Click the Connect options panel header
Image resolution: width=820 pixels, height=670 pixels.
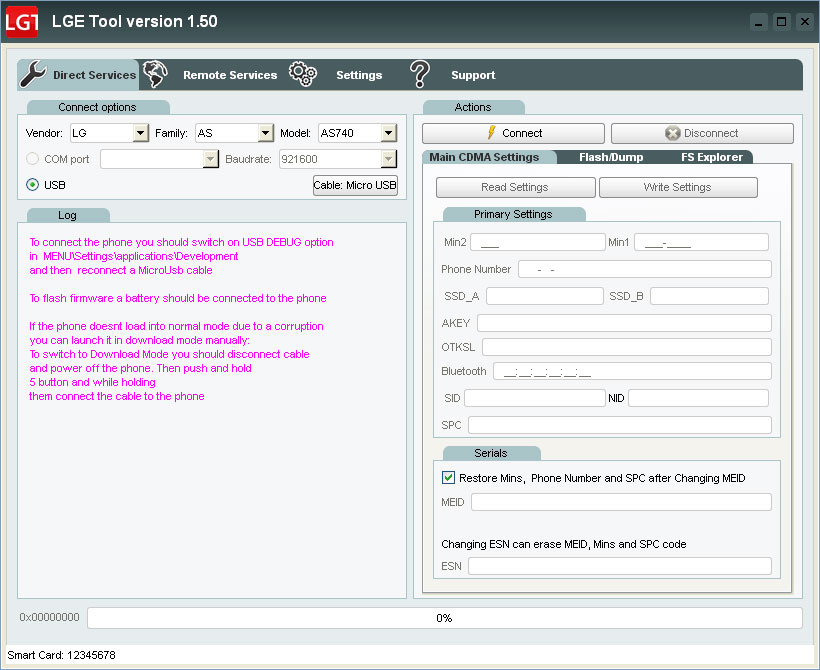(x=98, y=107)
